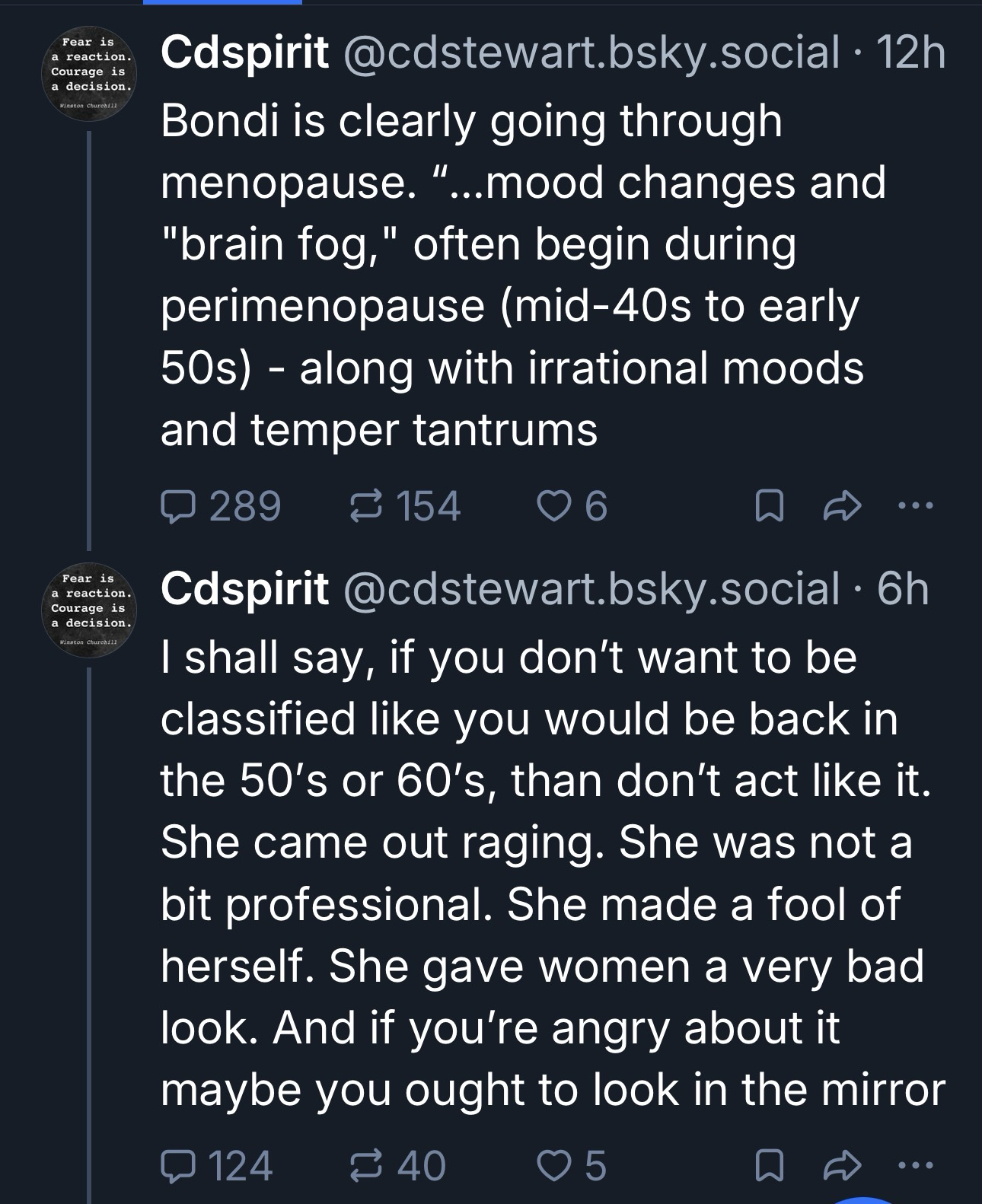Open more options on the 6h post
Viewport: 982px width, 1204px height.
915,1165
